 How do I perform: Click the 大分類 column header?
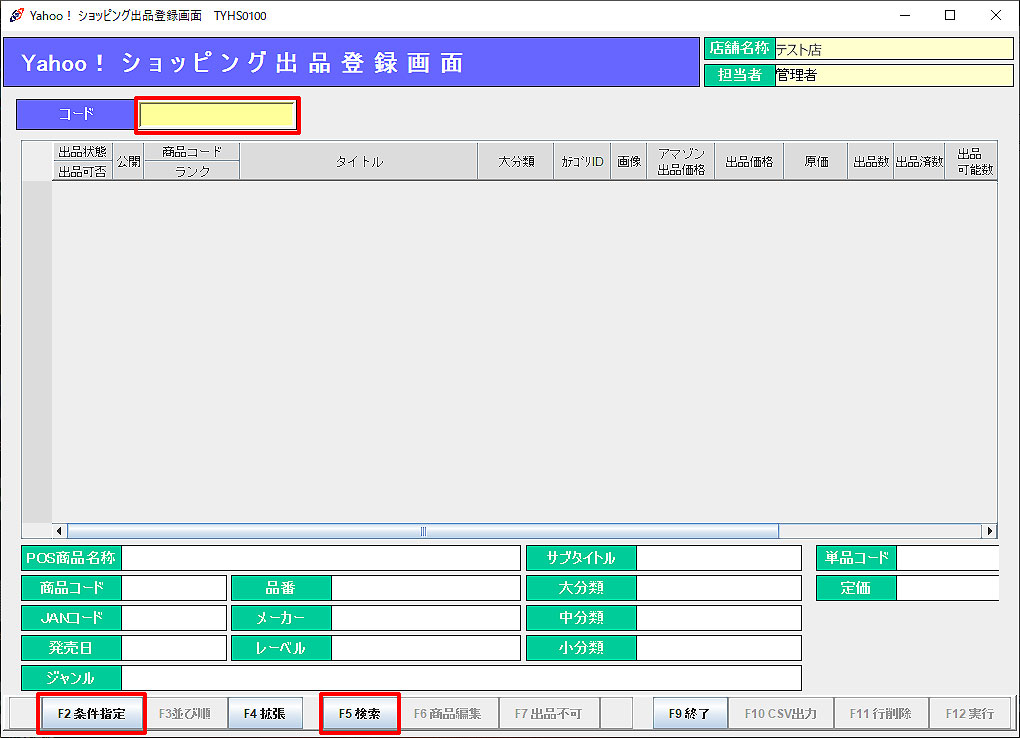(516, 161)
